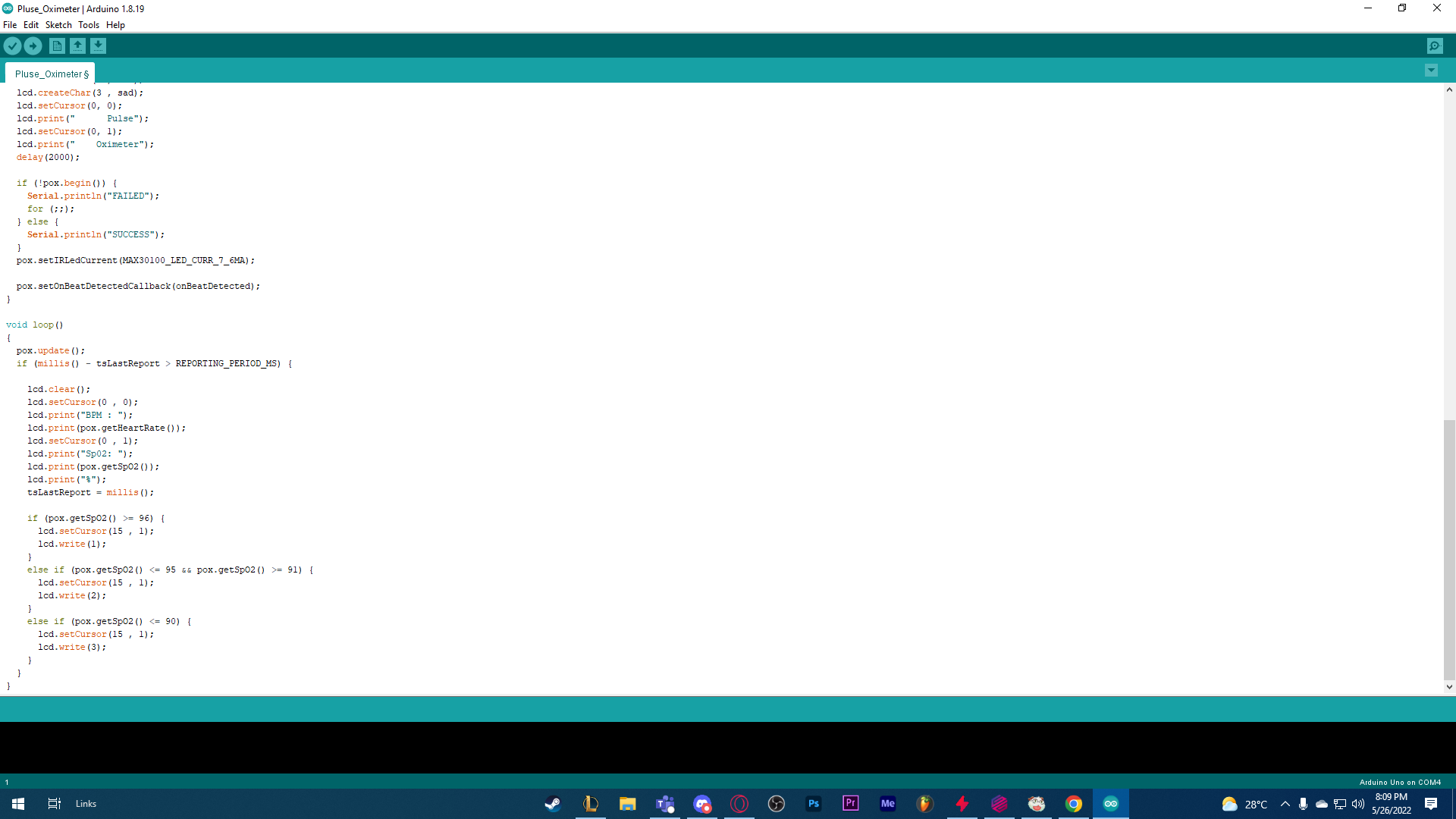Open the cartoon face app on taskbar
1456x819 pixels.
click(x=1037, y=804)
